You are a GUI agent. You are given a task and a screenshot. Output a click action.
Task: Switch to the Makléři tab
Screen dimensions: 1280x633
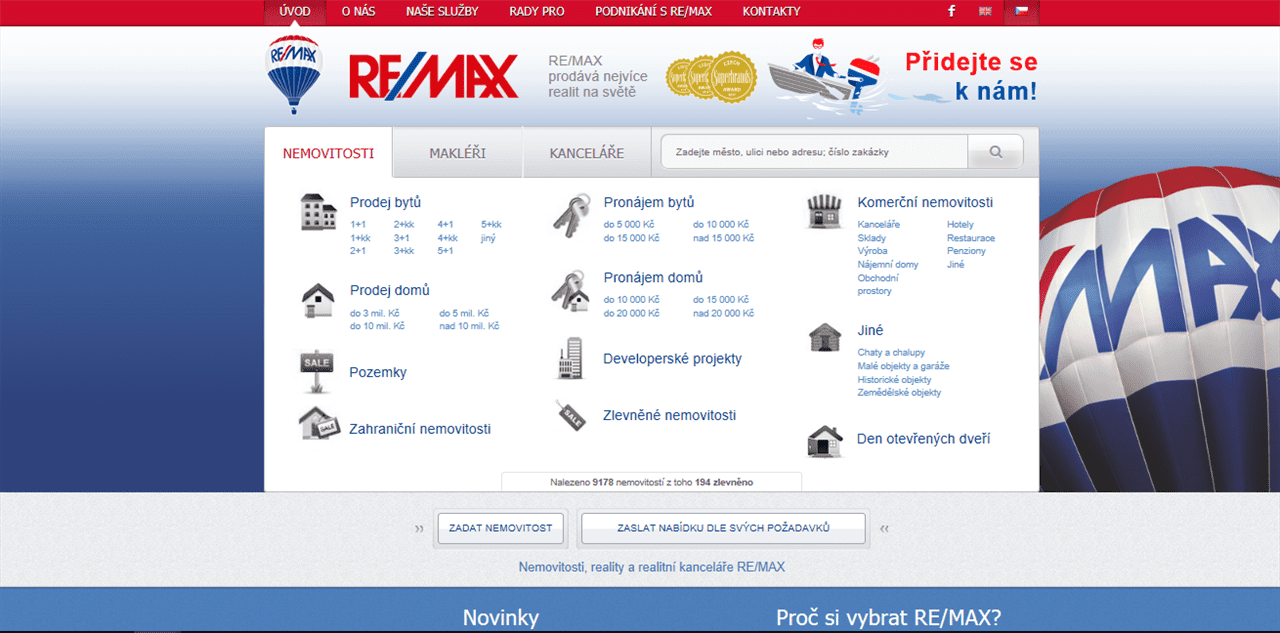click(x=457, y=153)
